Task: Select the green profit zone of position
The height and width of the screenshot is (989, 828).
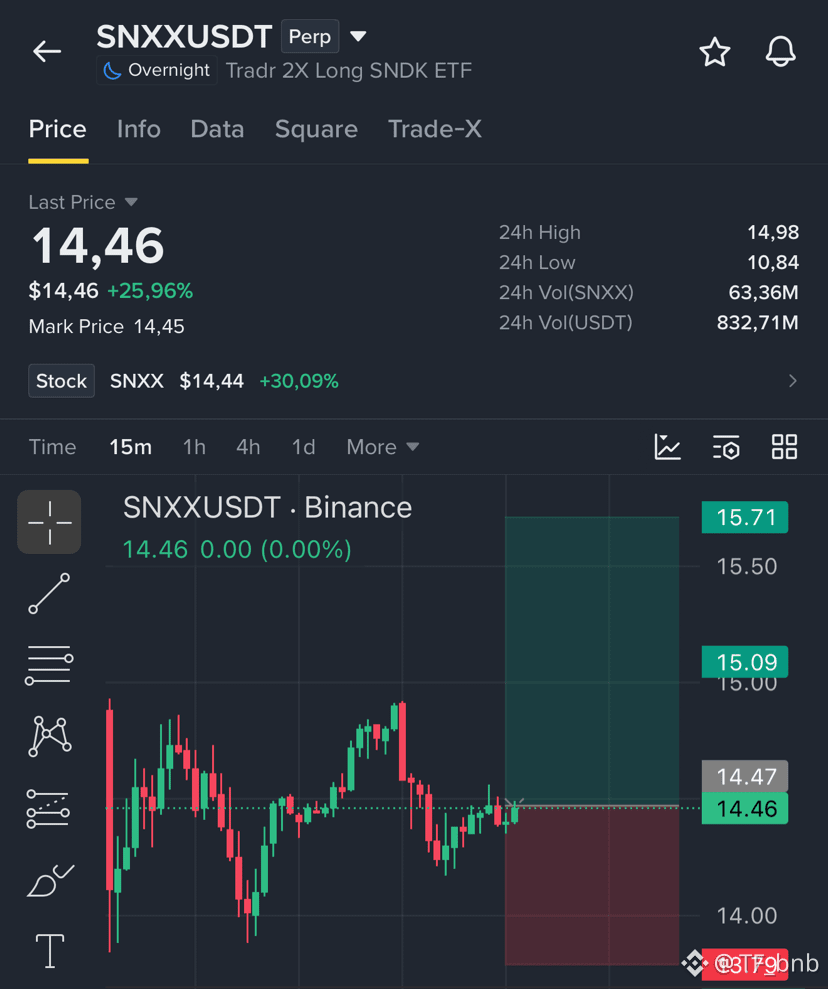Action: (x=592, y=661)
